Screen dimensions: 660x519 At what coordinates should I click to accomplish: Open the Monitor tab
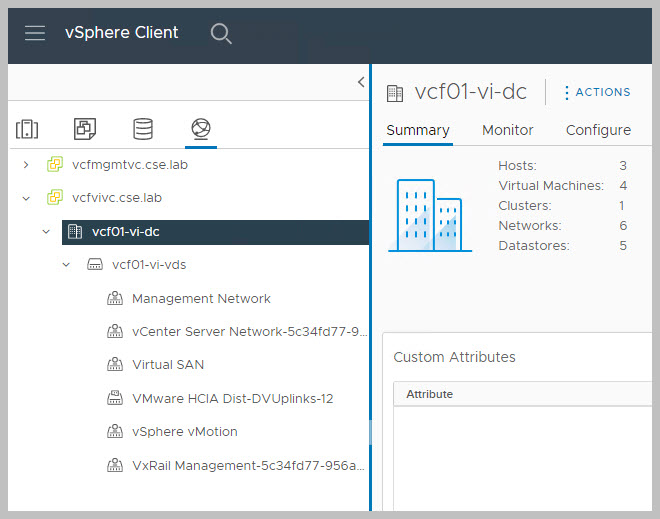click(x=507, y=130)
